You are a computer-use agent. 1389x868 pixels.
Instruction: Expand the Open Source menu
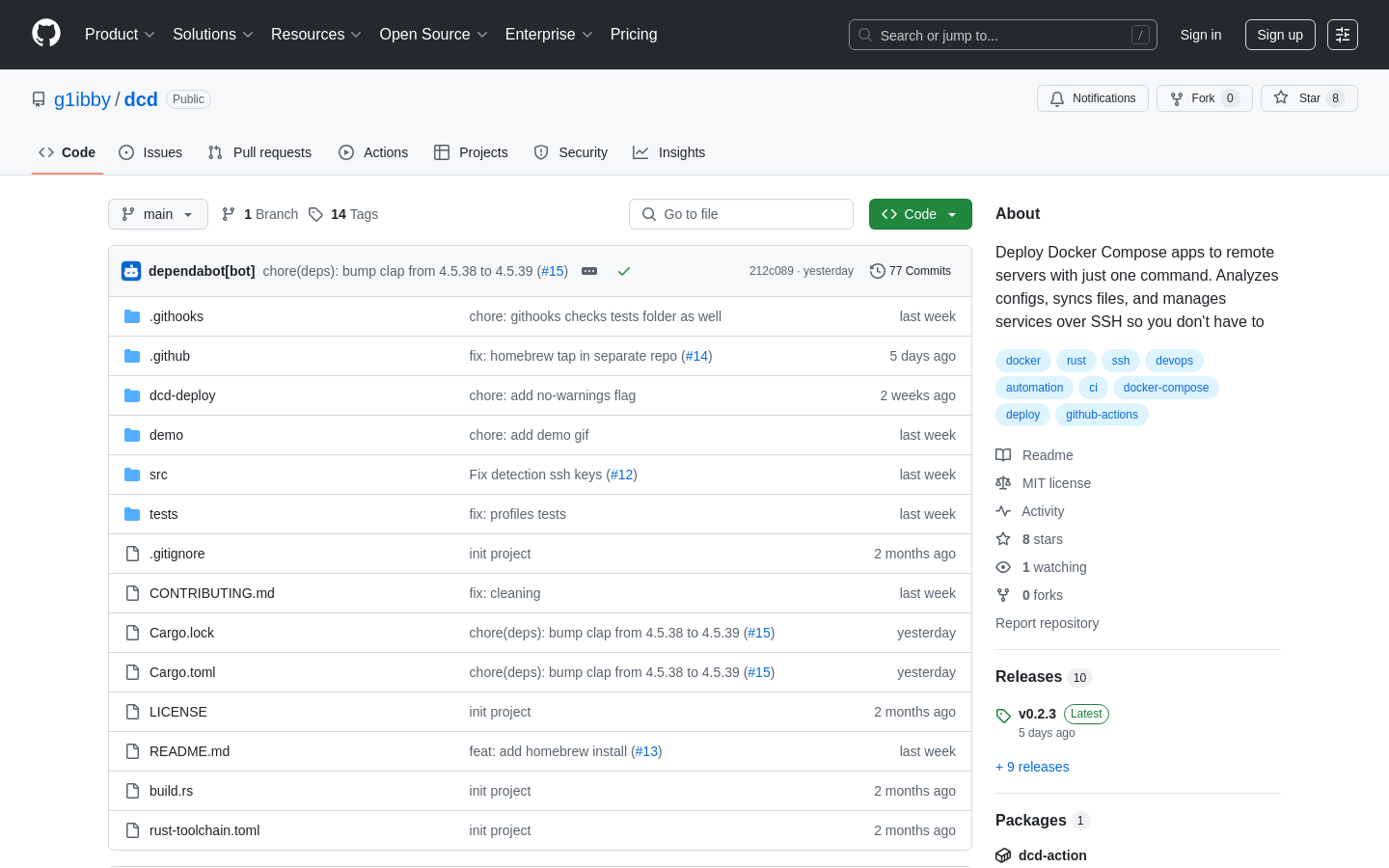click(434, 35)
